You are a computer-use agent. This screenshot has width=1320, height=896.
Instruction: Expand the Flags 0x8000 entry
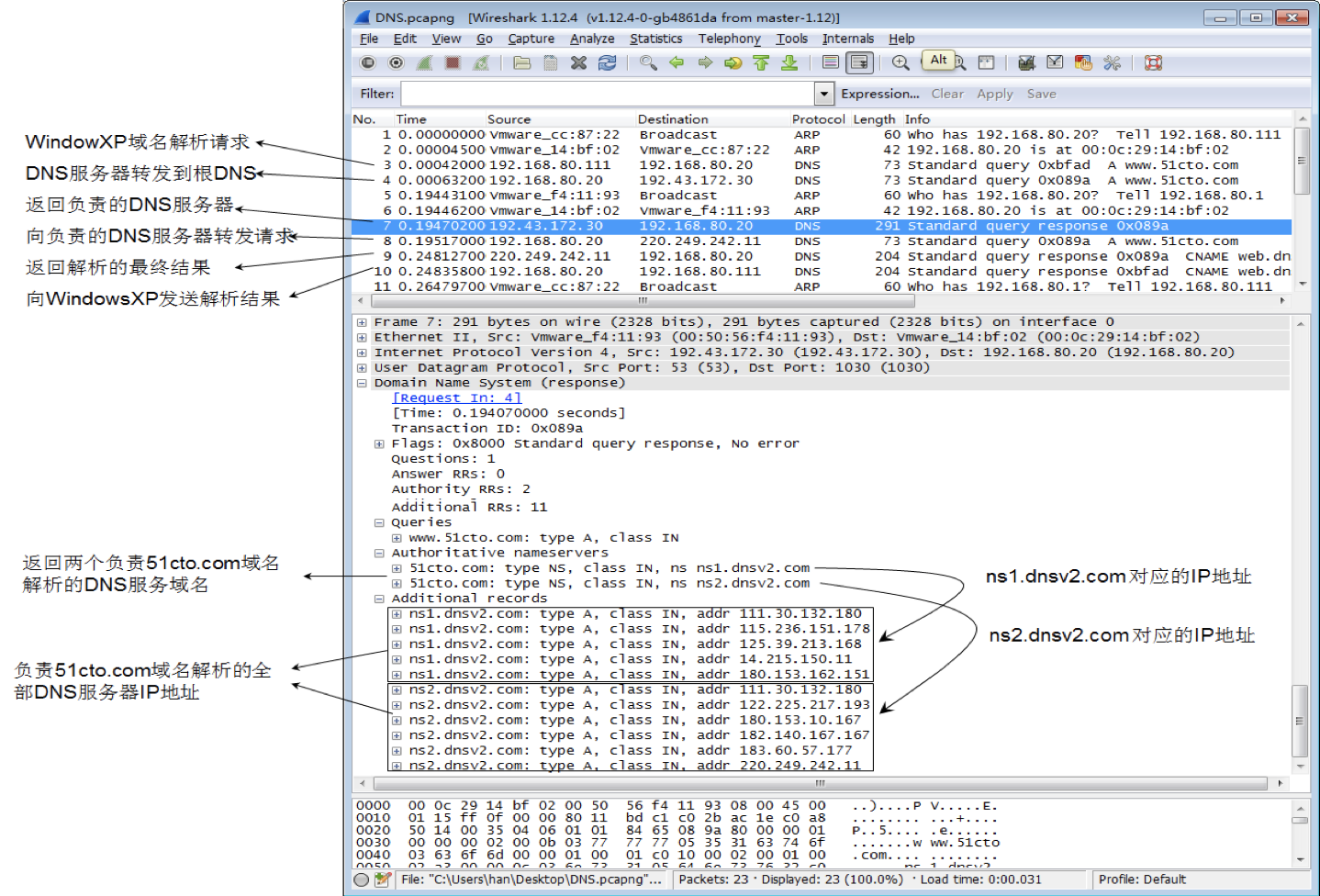379,444
